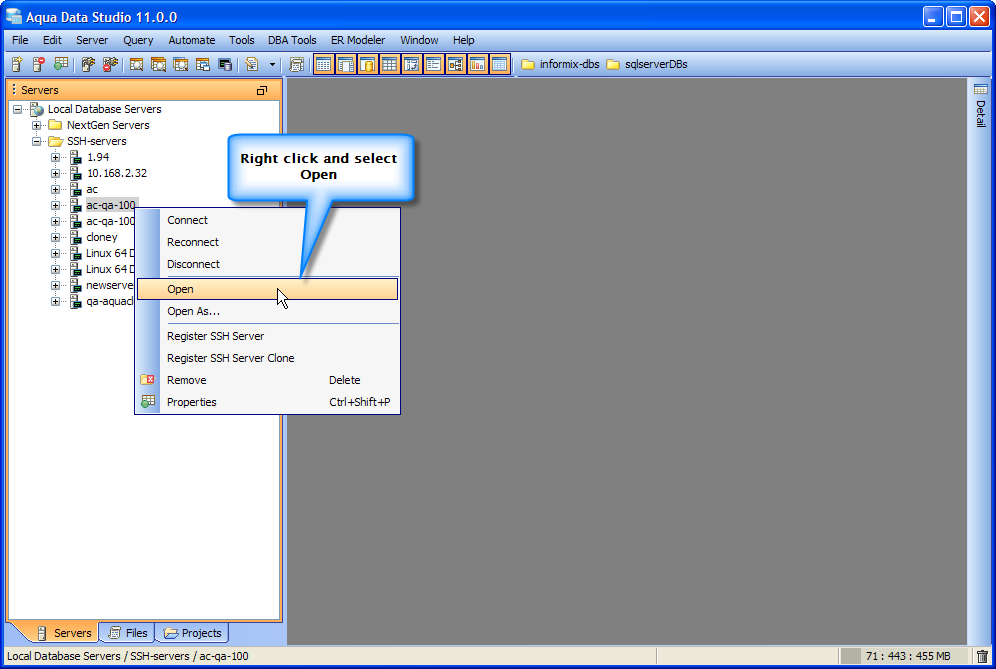Click the trash can garbage collection icon
The height and width of the screenshot is (669, 996).
[983, 656]
